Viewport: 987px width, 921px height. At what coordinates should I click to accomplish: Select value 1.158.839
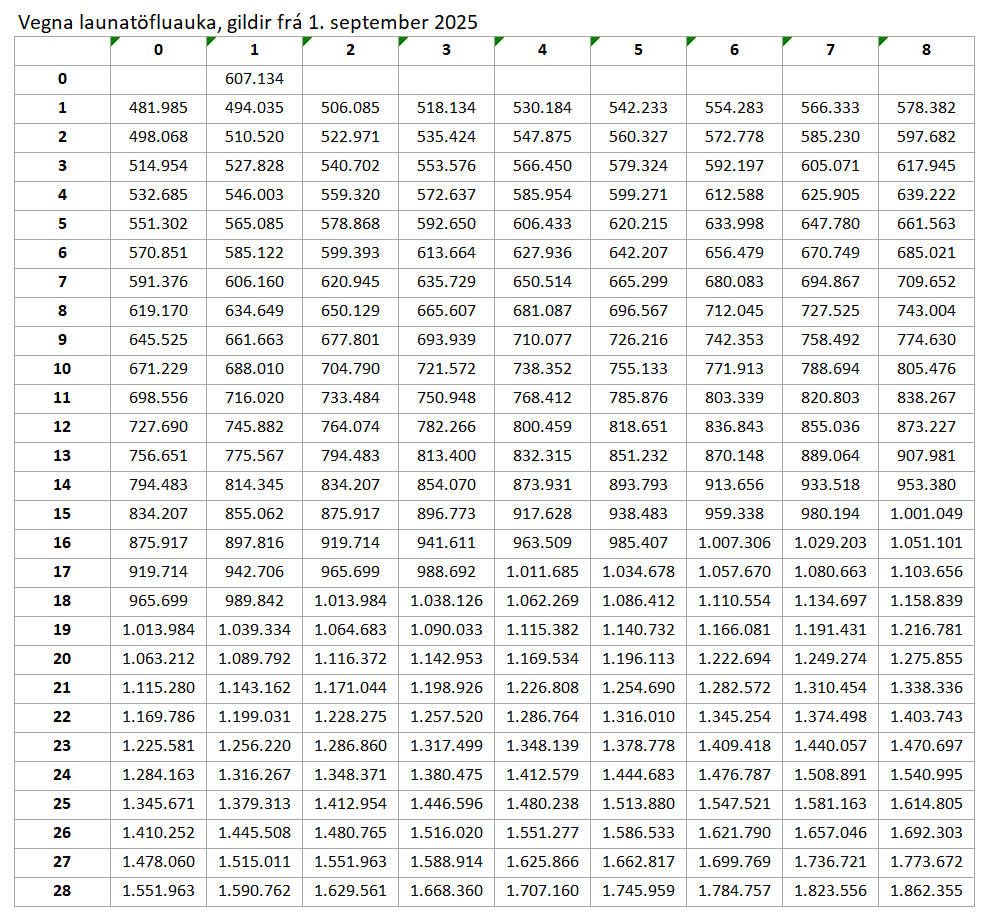point(927,601)
